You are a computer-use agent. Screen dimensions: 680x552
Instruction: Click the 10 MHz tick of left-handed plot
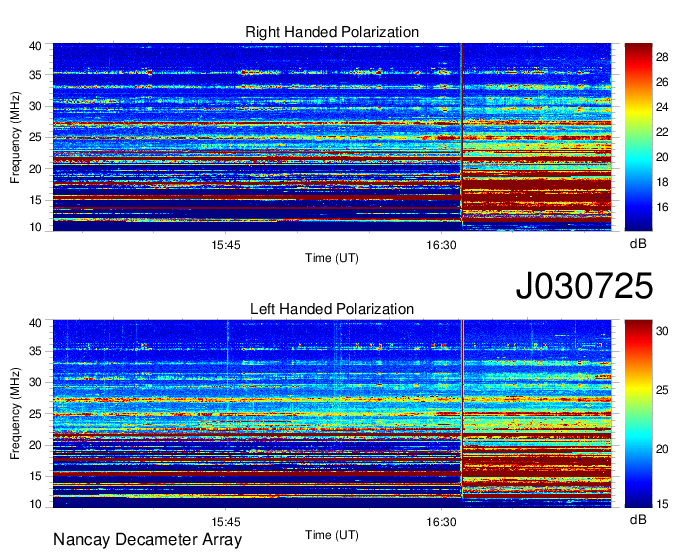click(35, 504)
